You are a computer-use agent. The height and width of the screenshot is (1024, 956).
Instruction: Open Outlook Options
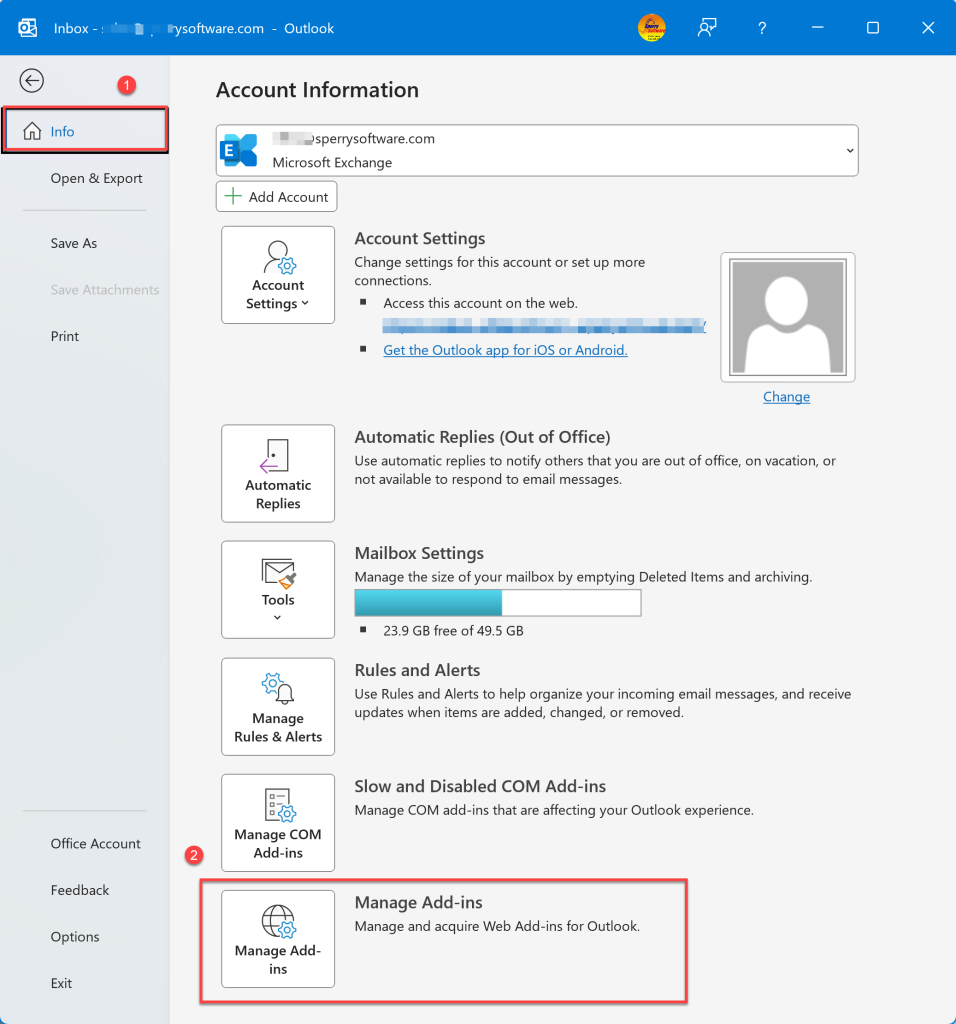75,936
